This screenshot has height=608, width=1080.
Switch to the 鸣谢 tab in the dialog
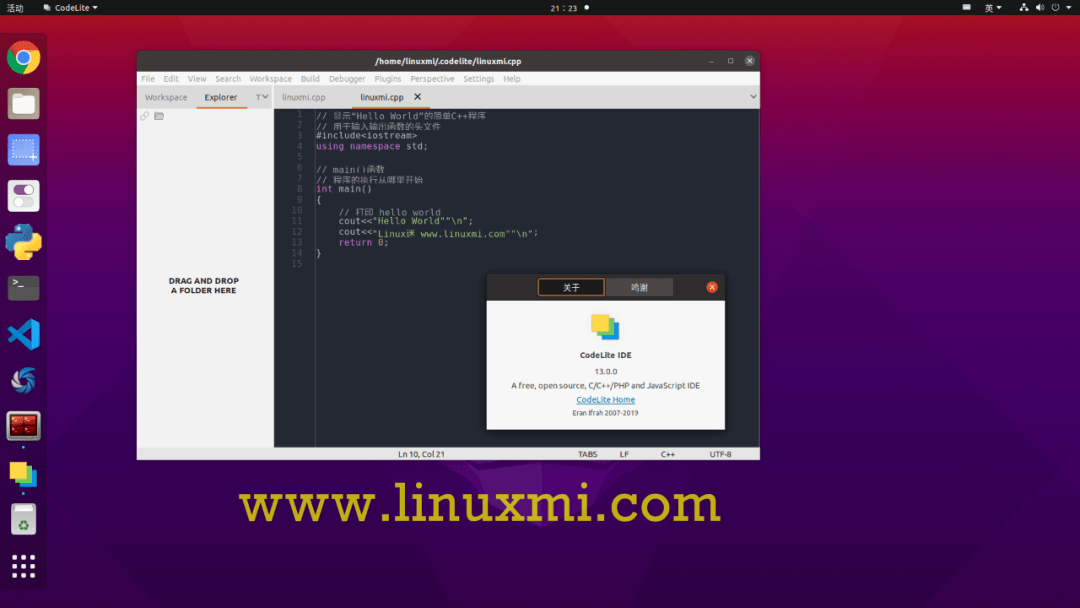[x=639, y=287]
